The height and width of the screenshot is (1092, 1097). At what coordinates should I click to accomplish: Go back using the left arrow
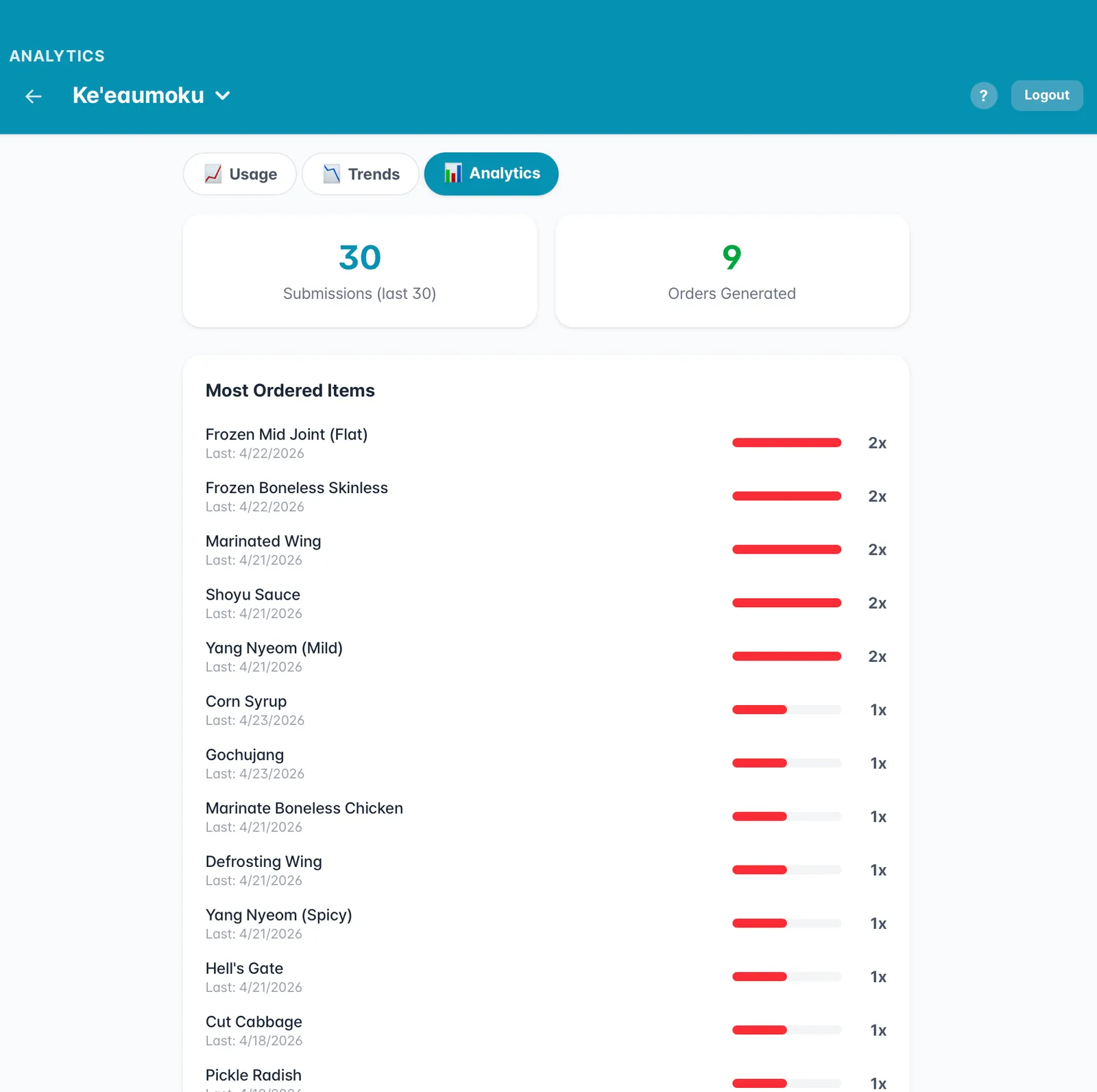[x=34, y=96]
